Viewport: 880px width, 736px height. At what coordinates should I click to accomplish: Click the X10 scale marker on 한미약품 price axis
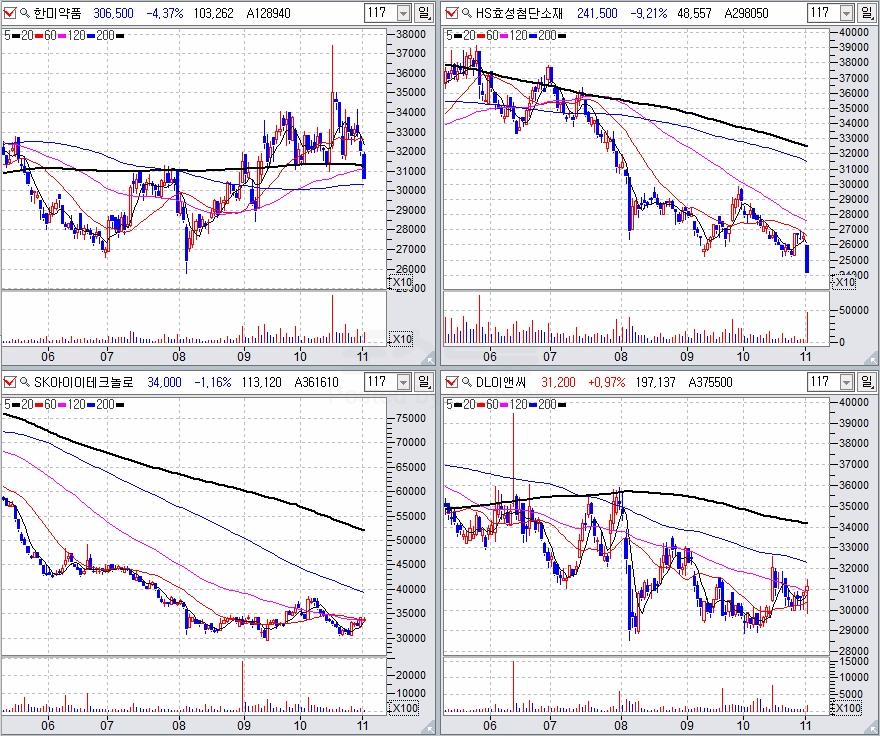point(400,283)
